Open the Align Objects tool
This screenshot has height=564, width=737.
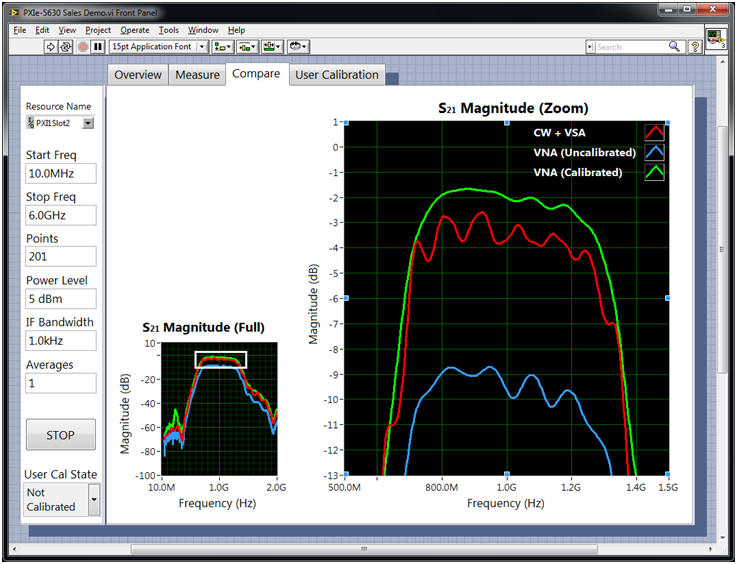[222, 47]
